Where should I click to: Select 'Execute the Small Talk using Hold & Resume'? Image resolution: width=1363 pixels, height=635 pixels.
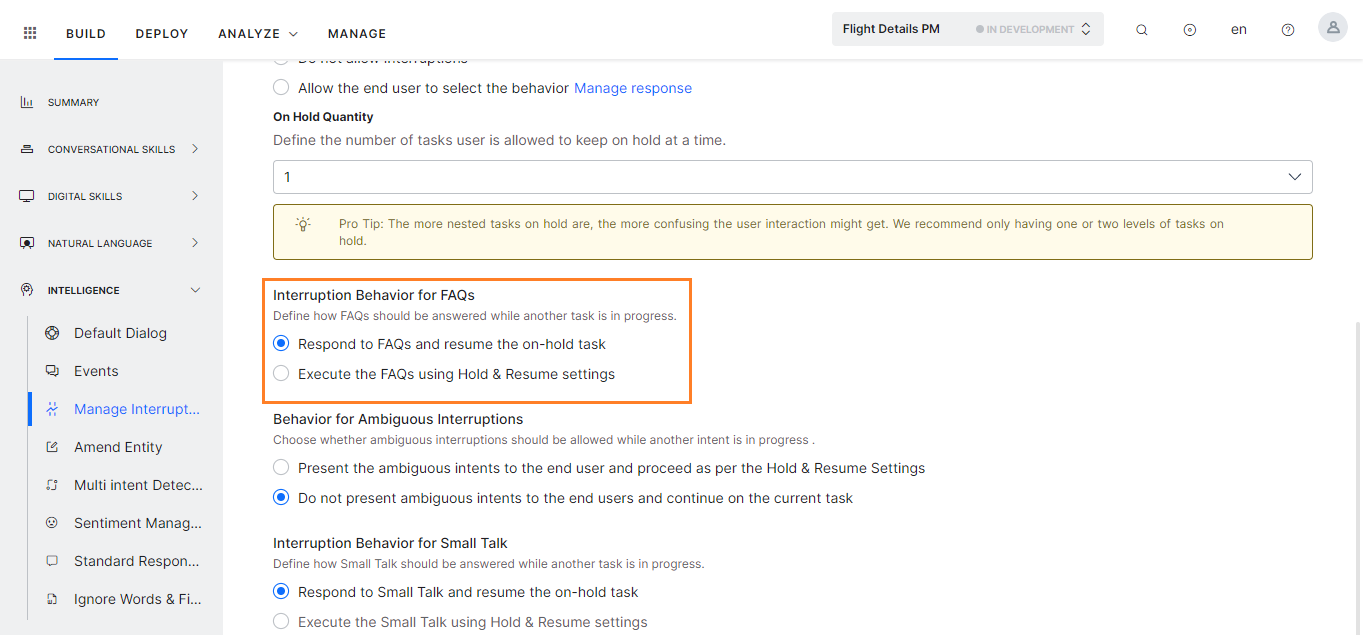pyautogui.click(x=281, y=622)
